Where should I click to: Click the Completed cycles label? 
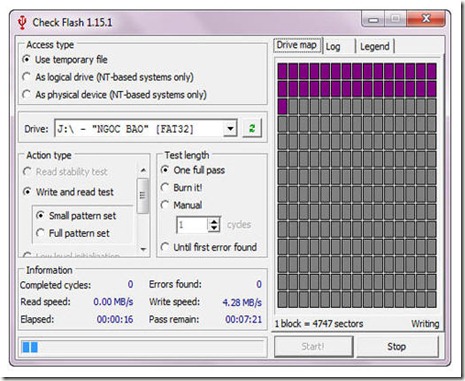[55, 285]
